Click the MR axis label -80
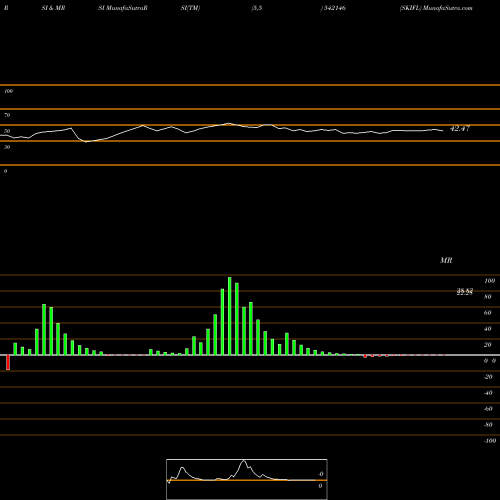The width and height of the screenshot is (500, 500). (488, 425)
